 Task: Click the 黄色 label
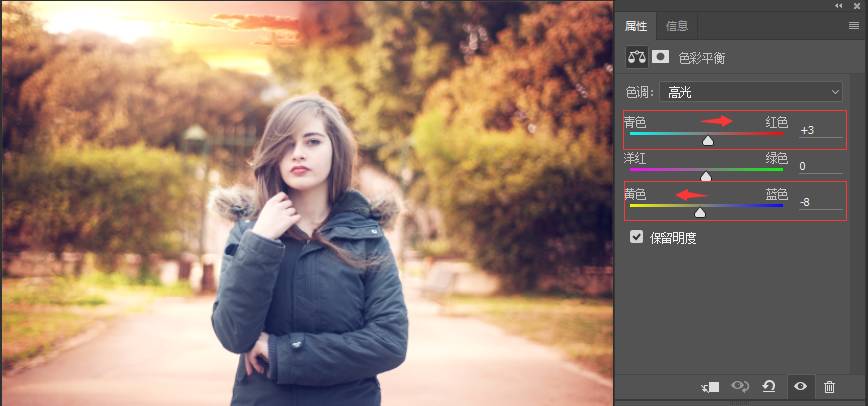tap(636, 194)
